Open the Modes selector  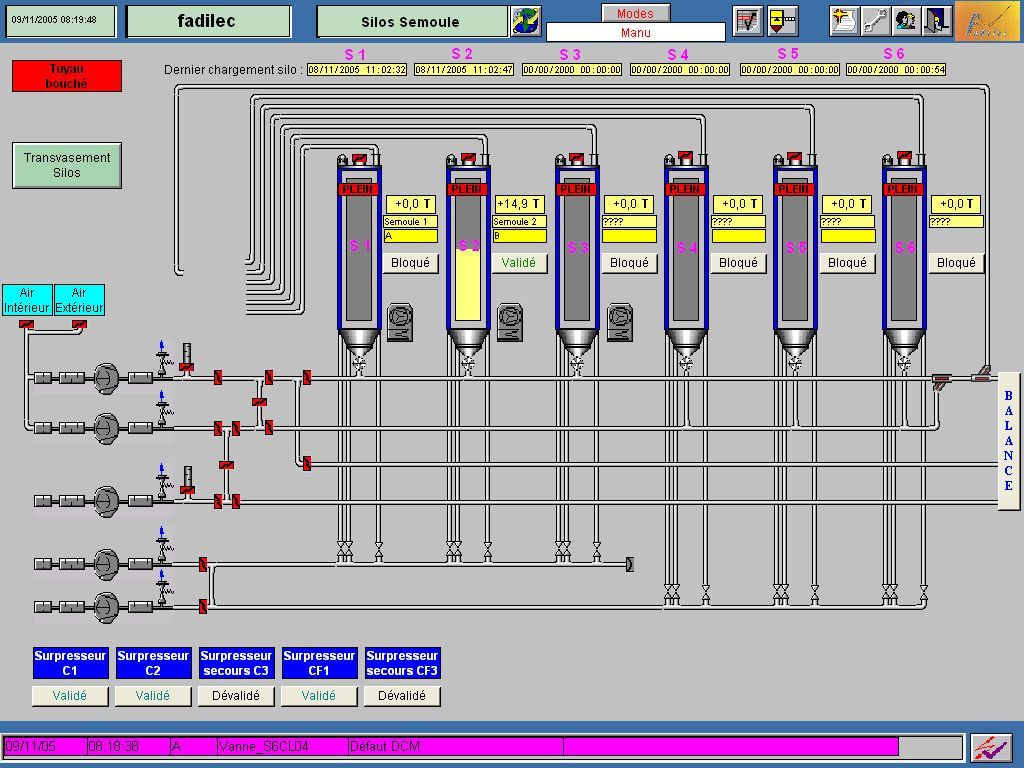click(x=635, y=13)
